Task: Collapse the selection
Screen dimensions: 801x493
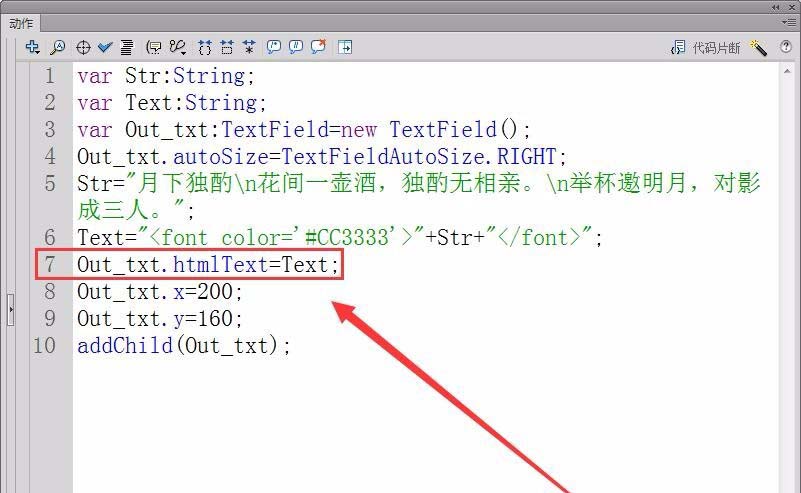Action: pos(227,48)
